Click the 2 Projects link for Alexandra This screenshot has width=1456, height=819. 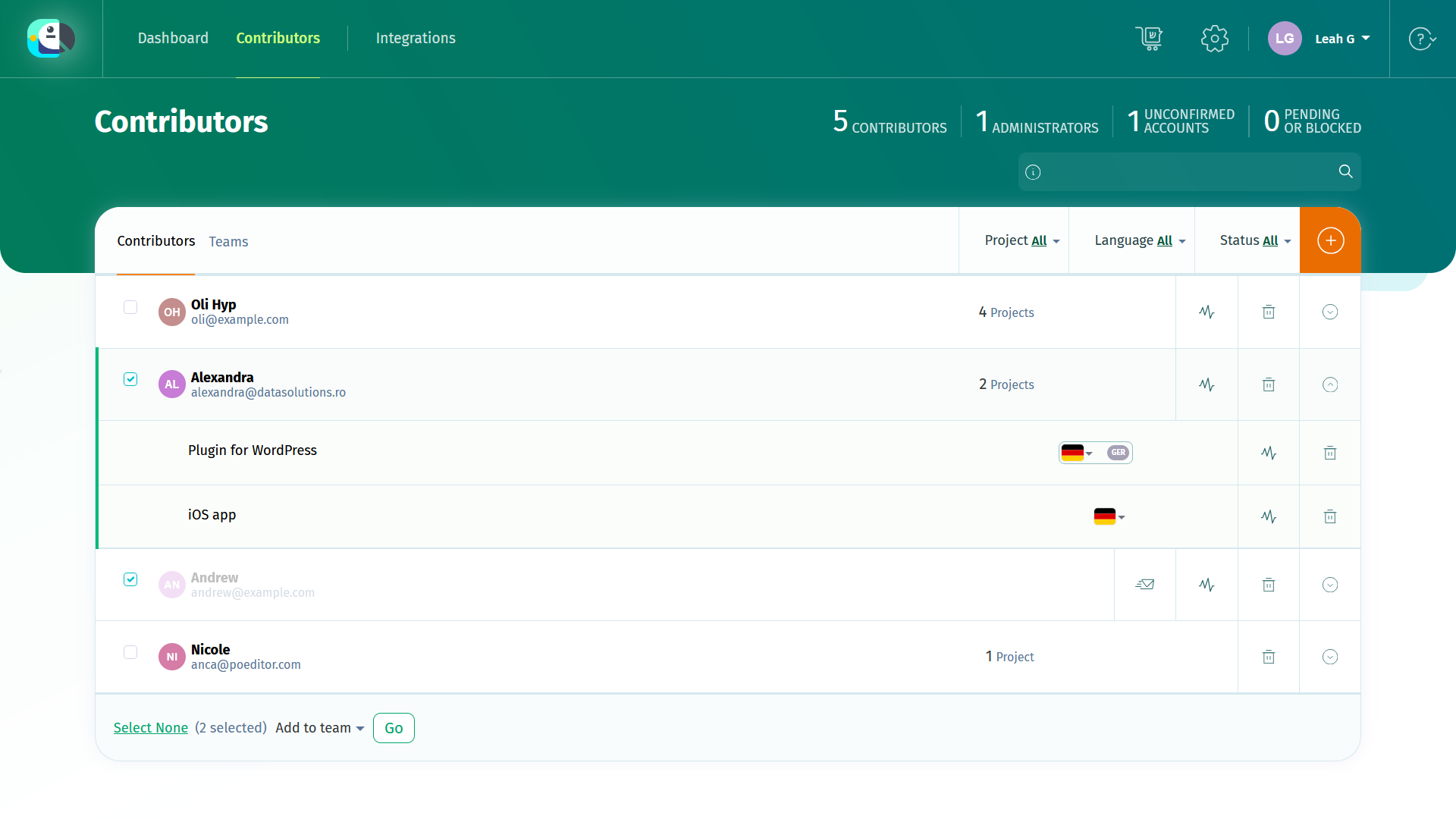(1006, 384)
